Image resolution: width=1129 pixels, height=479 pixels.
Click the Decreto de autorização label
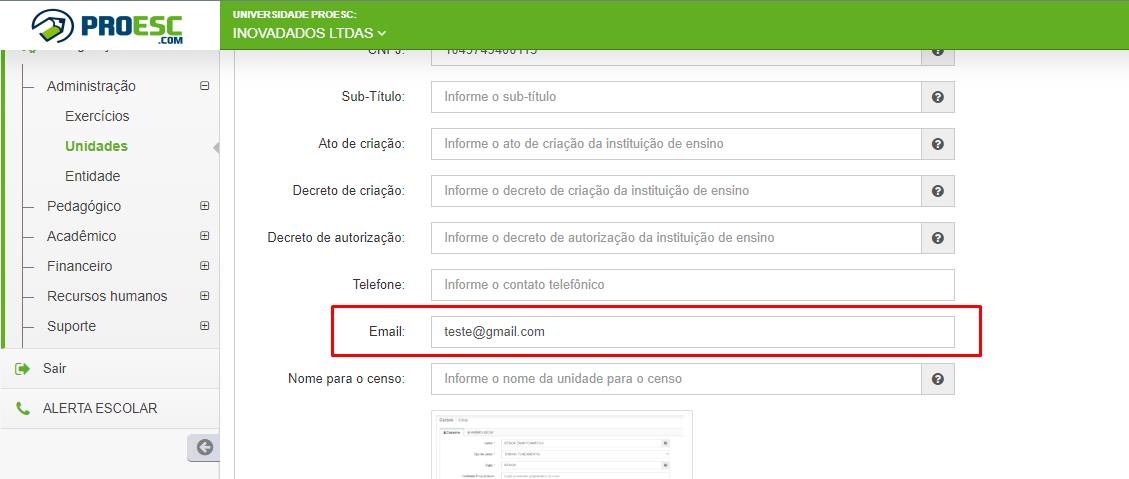[x=336, y=238]
